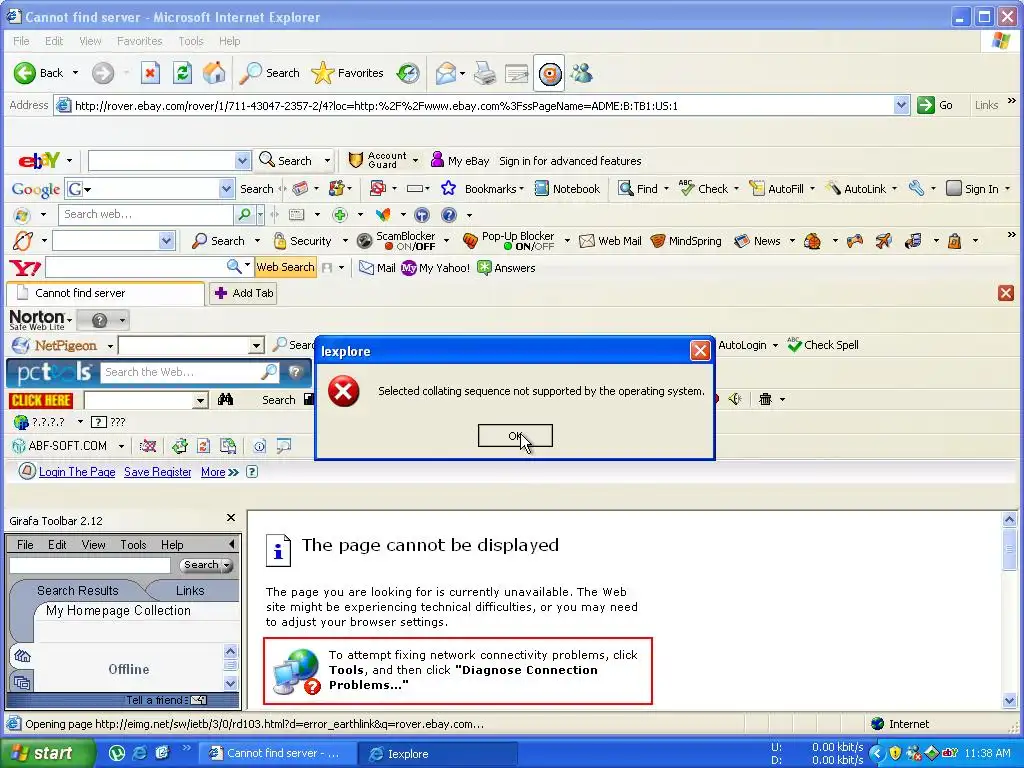The image size is (1024, 768).
Task: Click the 'Search web...' input field
Action: 146,214
